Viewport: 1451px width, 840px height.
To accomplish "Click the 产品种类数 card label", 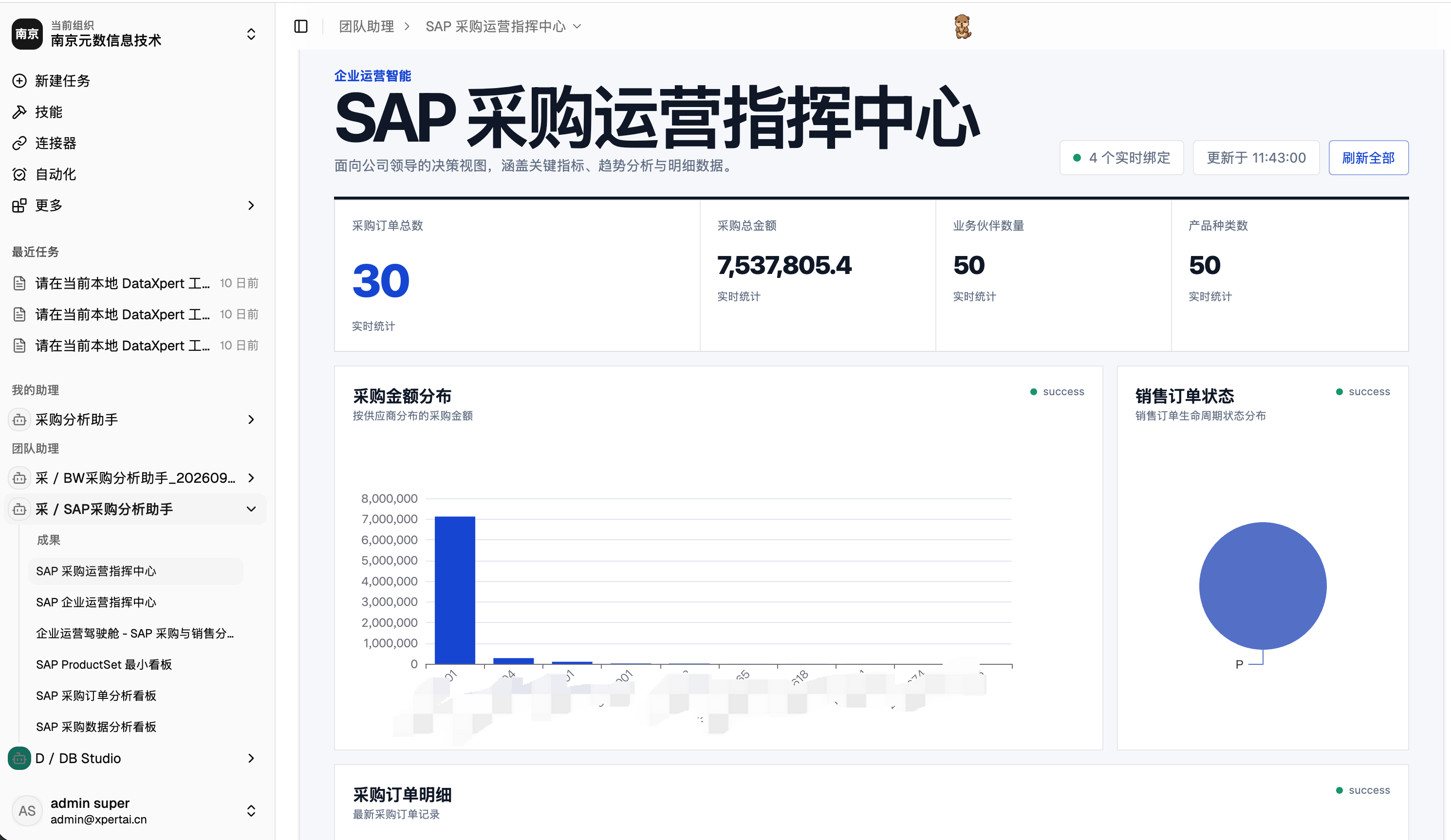I will tap(1218, 225).
